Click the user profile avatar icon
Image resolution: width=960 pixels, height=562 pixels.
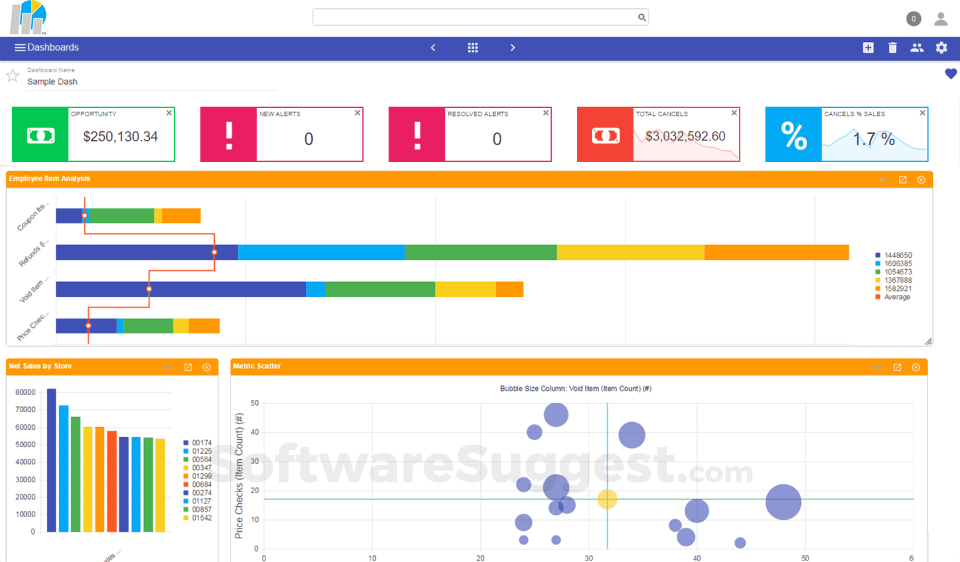tap(940, 19)
